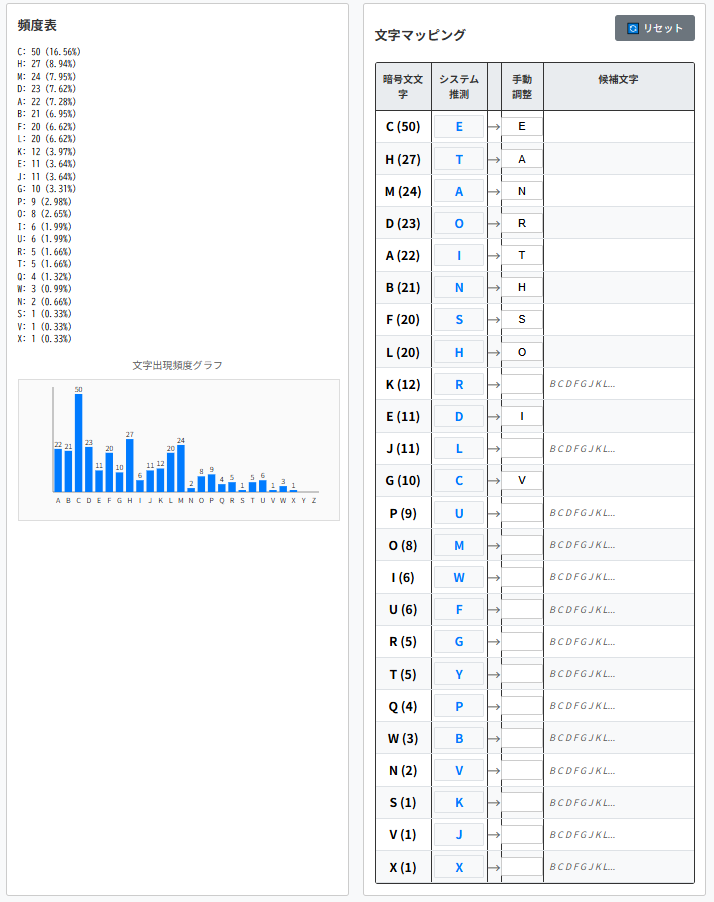
Task: Click the manual field containing N for M (24)
Action: point(522,191)
